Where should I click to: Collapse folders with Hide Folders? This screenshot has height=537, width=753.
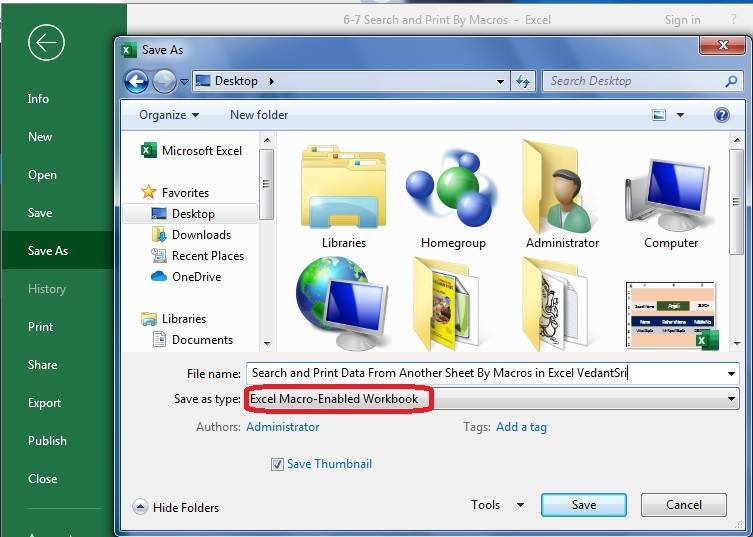pyautogui.click(x=176, y=507)
